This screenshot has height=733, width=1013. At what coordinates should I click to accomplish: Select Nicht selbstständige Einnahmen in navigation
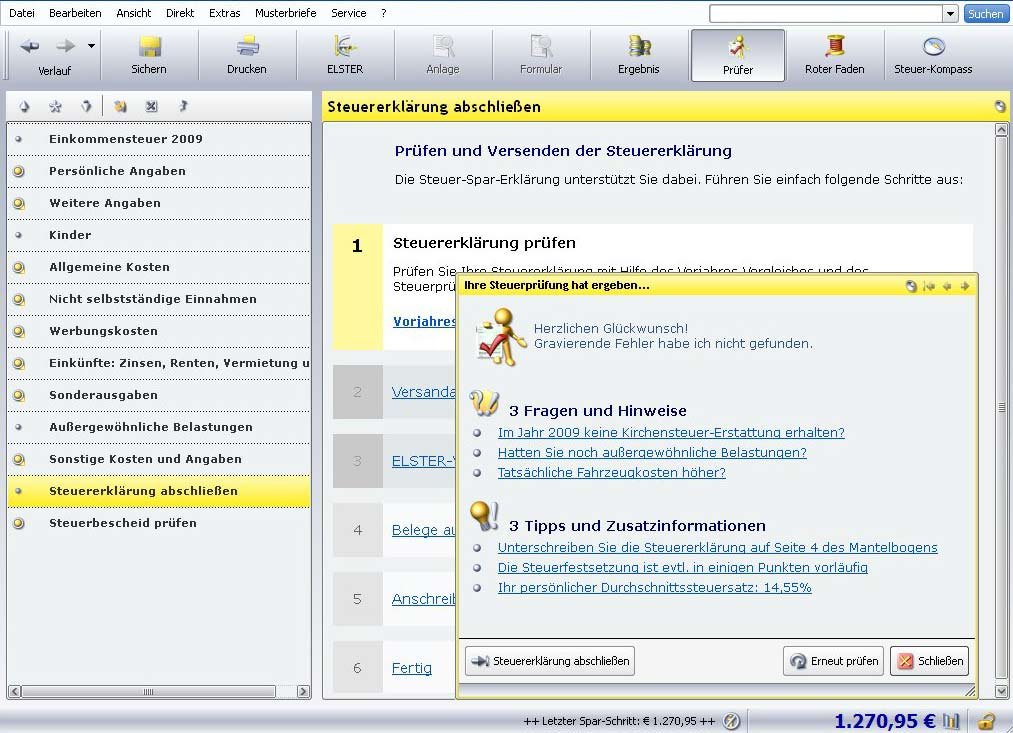tap(159, 299)
